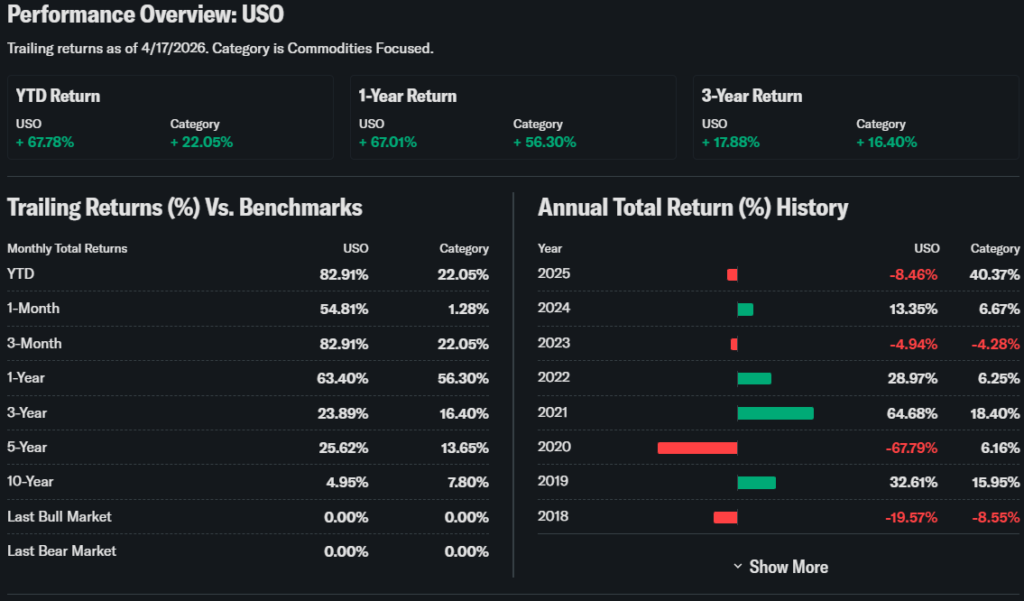Open the YTD Return card

coord(170,117)
